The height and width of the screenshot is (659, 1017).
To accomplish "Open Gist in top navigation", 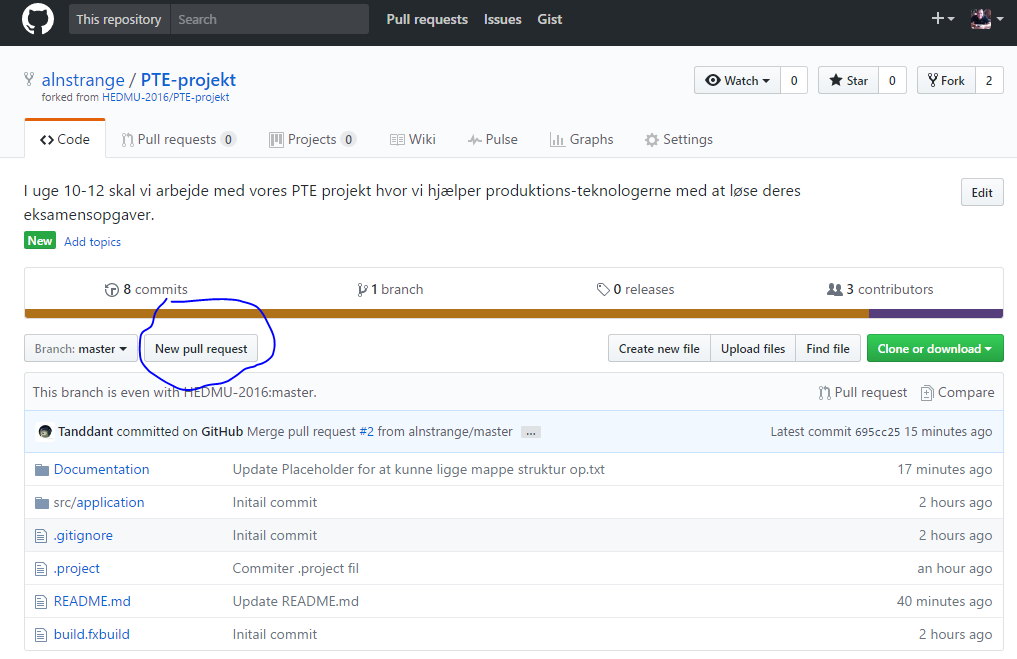I will tap(549, 19).
